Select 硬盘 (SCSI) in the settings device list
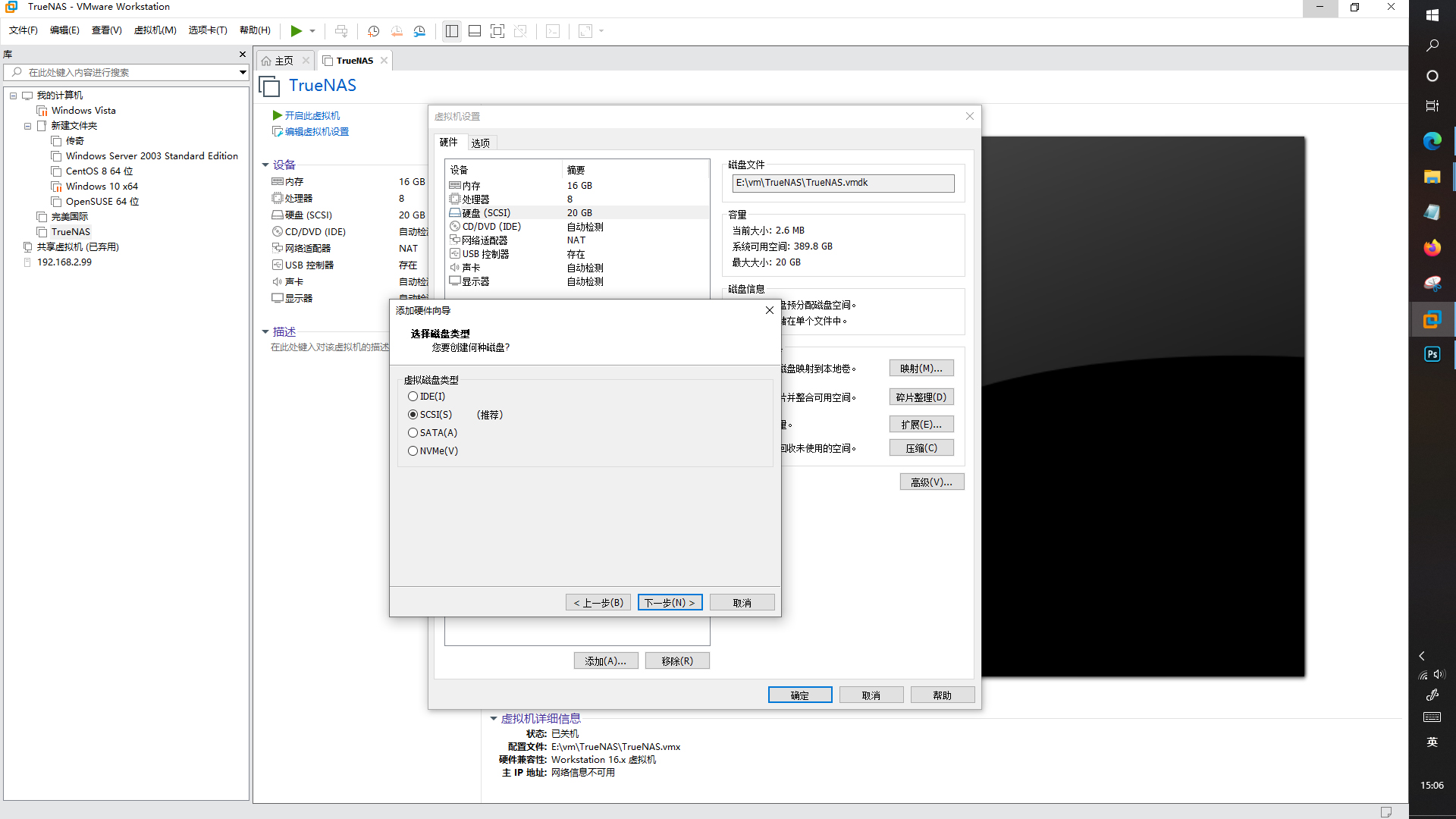The width and height of the screenshot is (1456, 819). tap(578, 213)
